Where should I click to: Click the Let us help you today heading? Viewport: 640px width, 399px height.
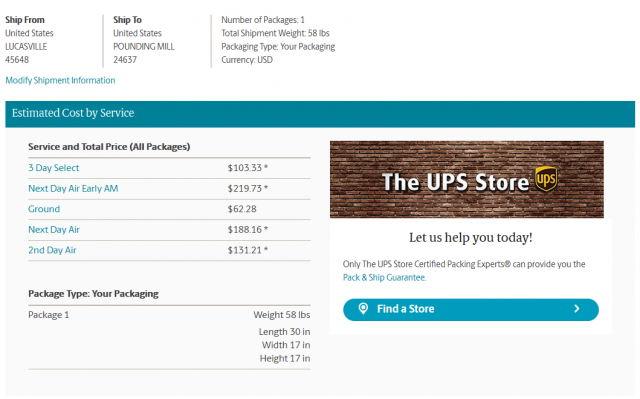pyautogui.click(x=471, y=237)
